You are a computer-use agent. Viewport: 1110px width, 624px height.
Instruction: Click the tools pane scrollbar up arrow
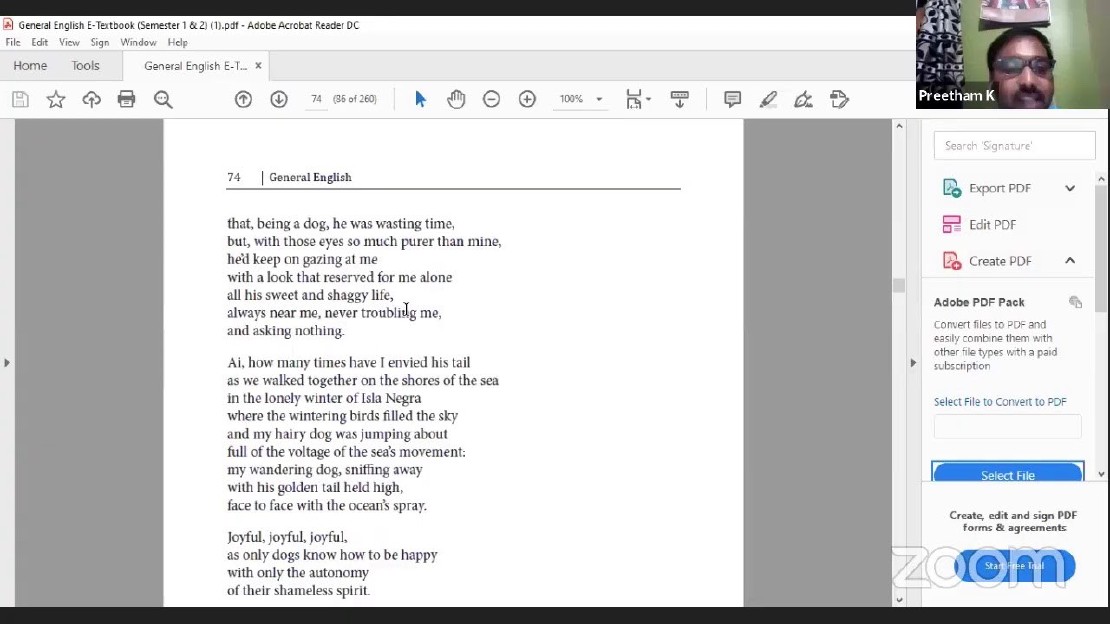point(1101,178)
